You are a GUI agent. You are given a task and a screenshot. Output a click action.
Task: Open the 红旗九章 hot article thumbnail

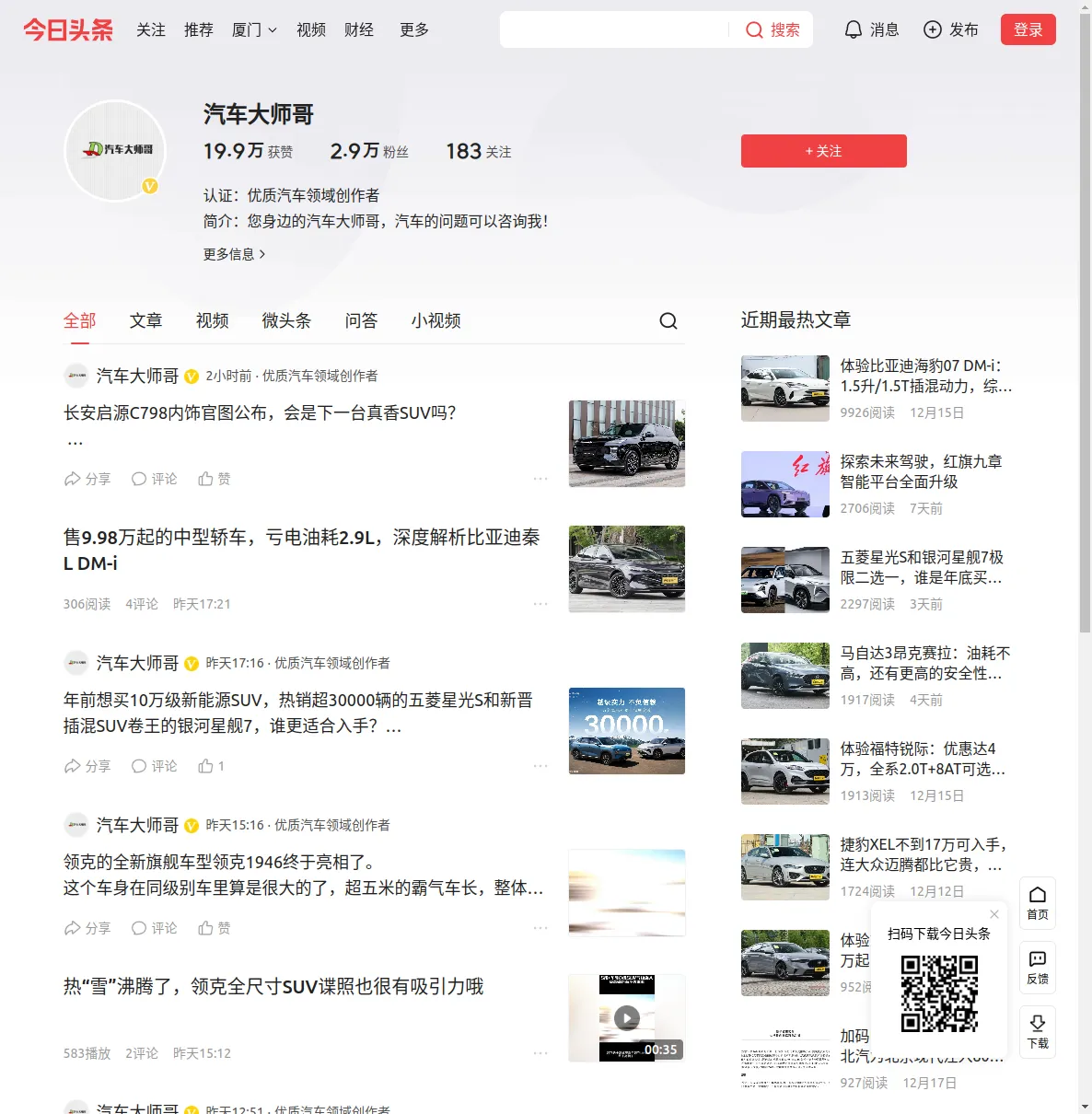pyautogui.click(x=785, y=484)
